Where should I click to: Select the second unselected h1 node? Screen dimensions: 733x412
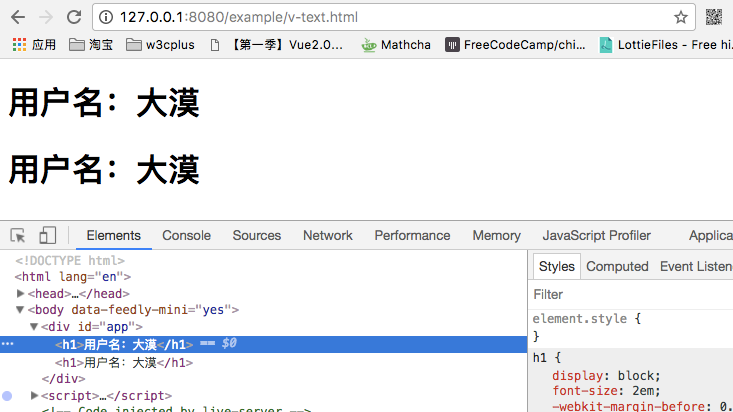(x=124, y=362)
